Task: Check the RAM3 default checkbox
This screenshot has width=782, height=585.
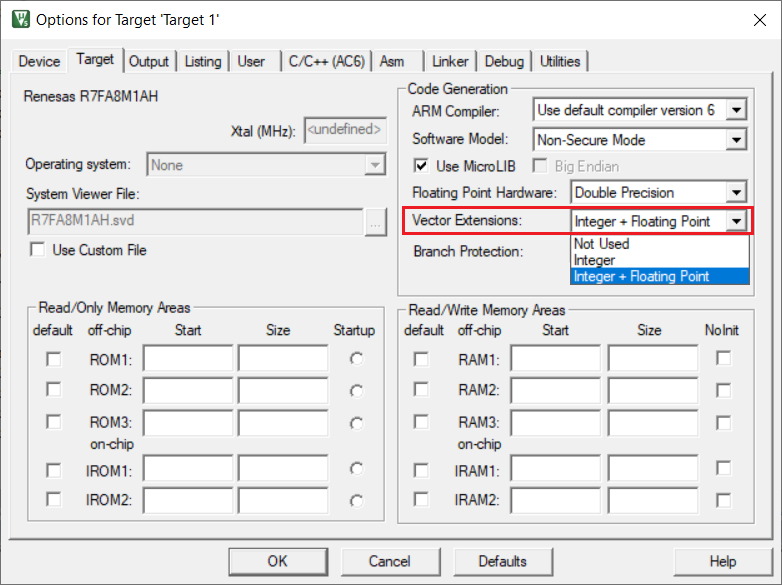Action: tap(421, 422)
